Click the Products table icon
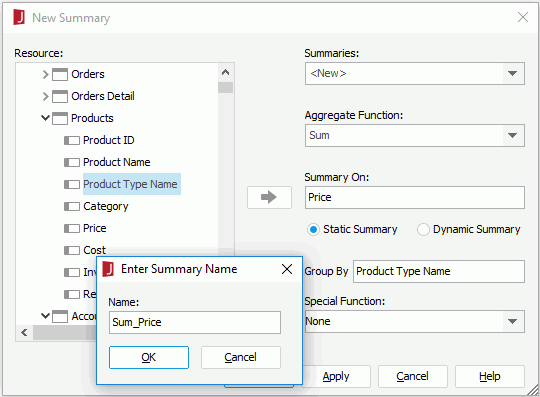540x397 pixels. pos(60,118)
